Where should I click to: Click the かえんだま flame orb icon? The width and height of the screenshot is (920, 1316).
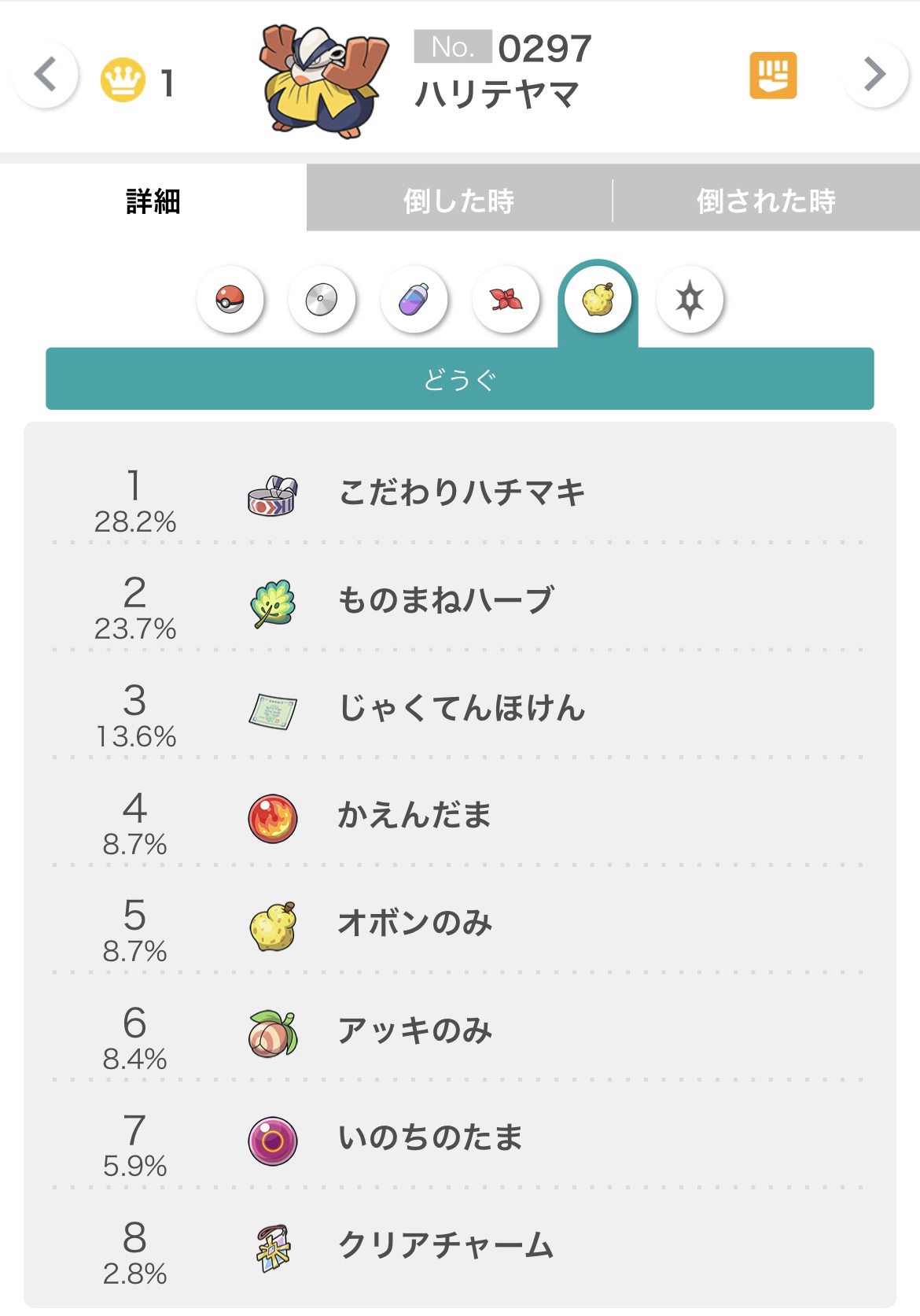(x=272, y=818)
